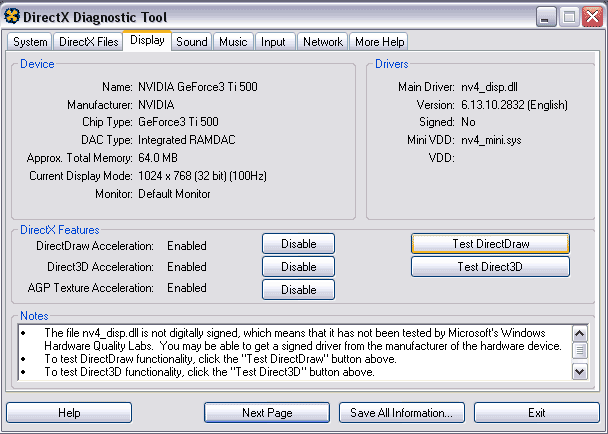This screenshot has height=434, width=608.
Task: Switch to the System tab
Action: [x=30, y=42]
